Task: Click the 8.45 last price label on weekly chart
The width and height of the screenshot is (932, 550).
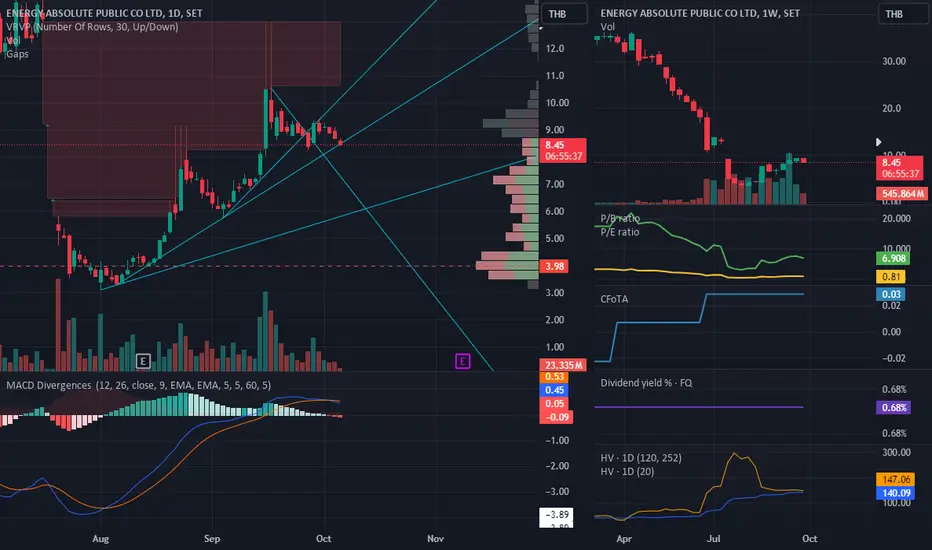Action: (x=899, y=168)
